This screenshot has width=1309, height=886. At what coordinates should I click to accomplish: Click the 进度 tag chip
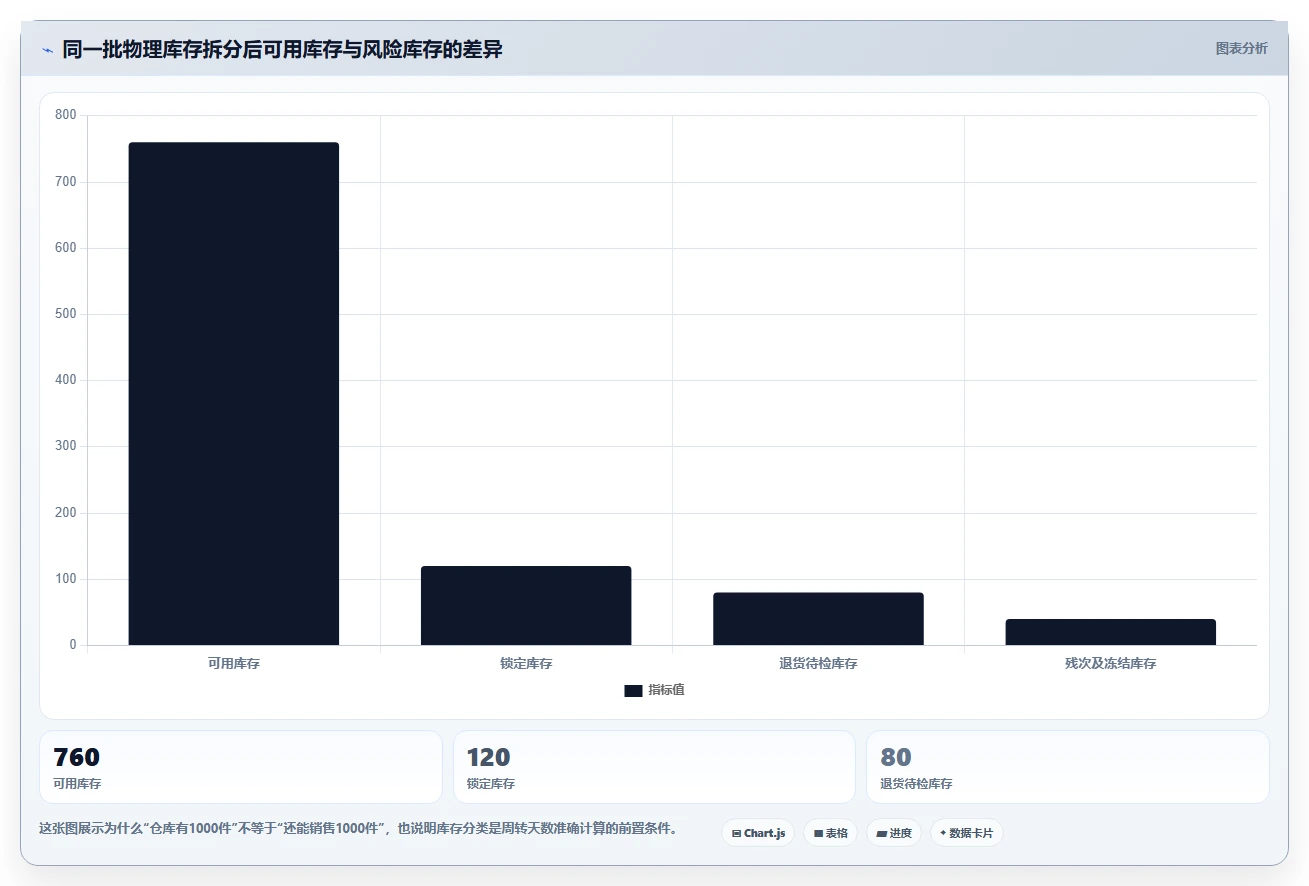894,833
